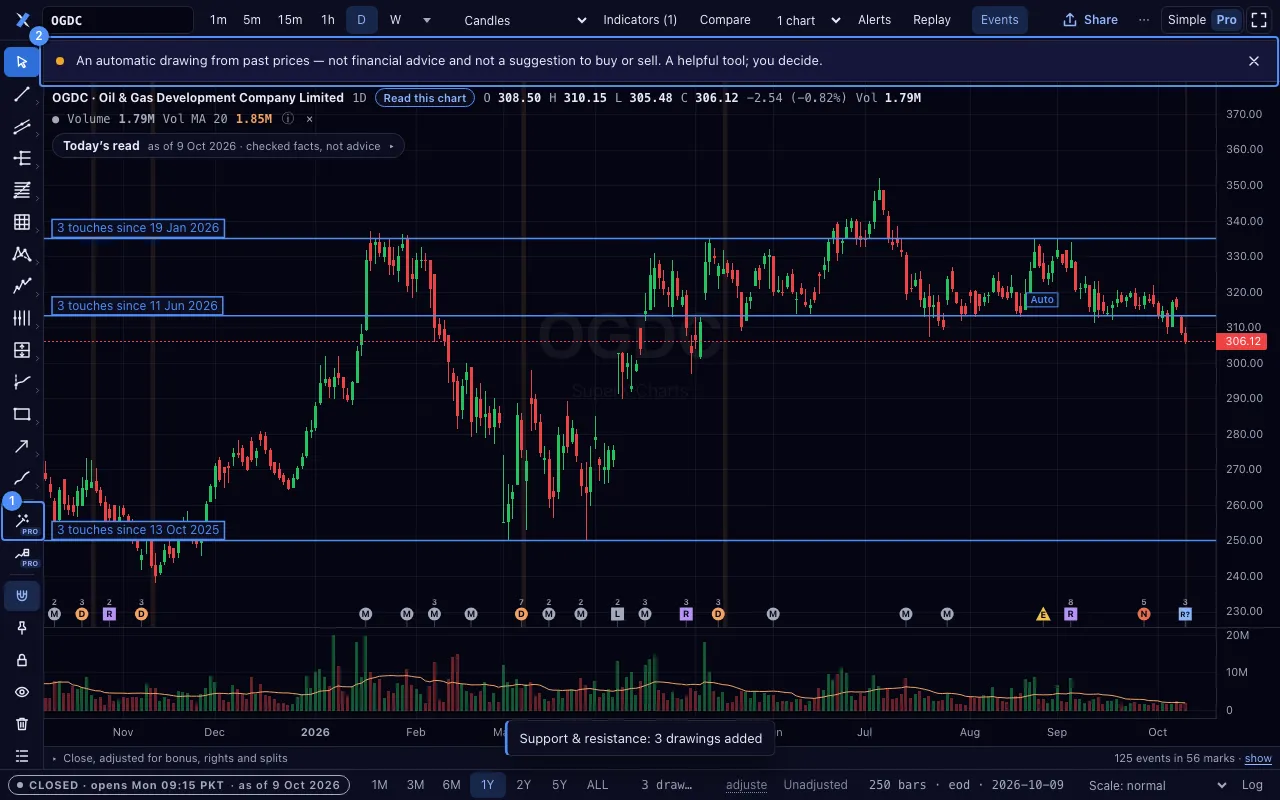
Task: Switch to Simple mode
Action: 1187,20
